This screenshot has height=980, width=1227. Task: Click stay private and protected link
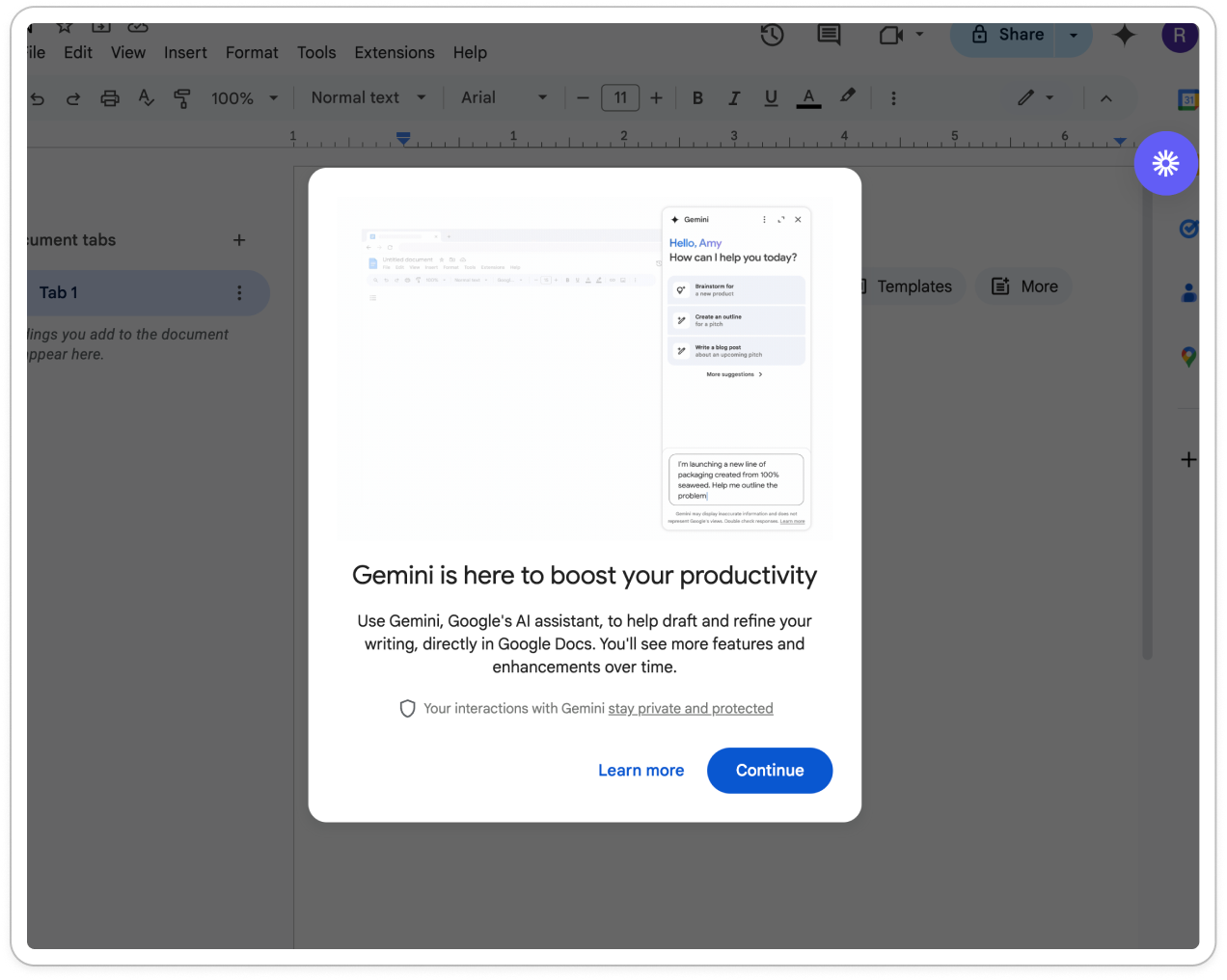click(691, 709)
